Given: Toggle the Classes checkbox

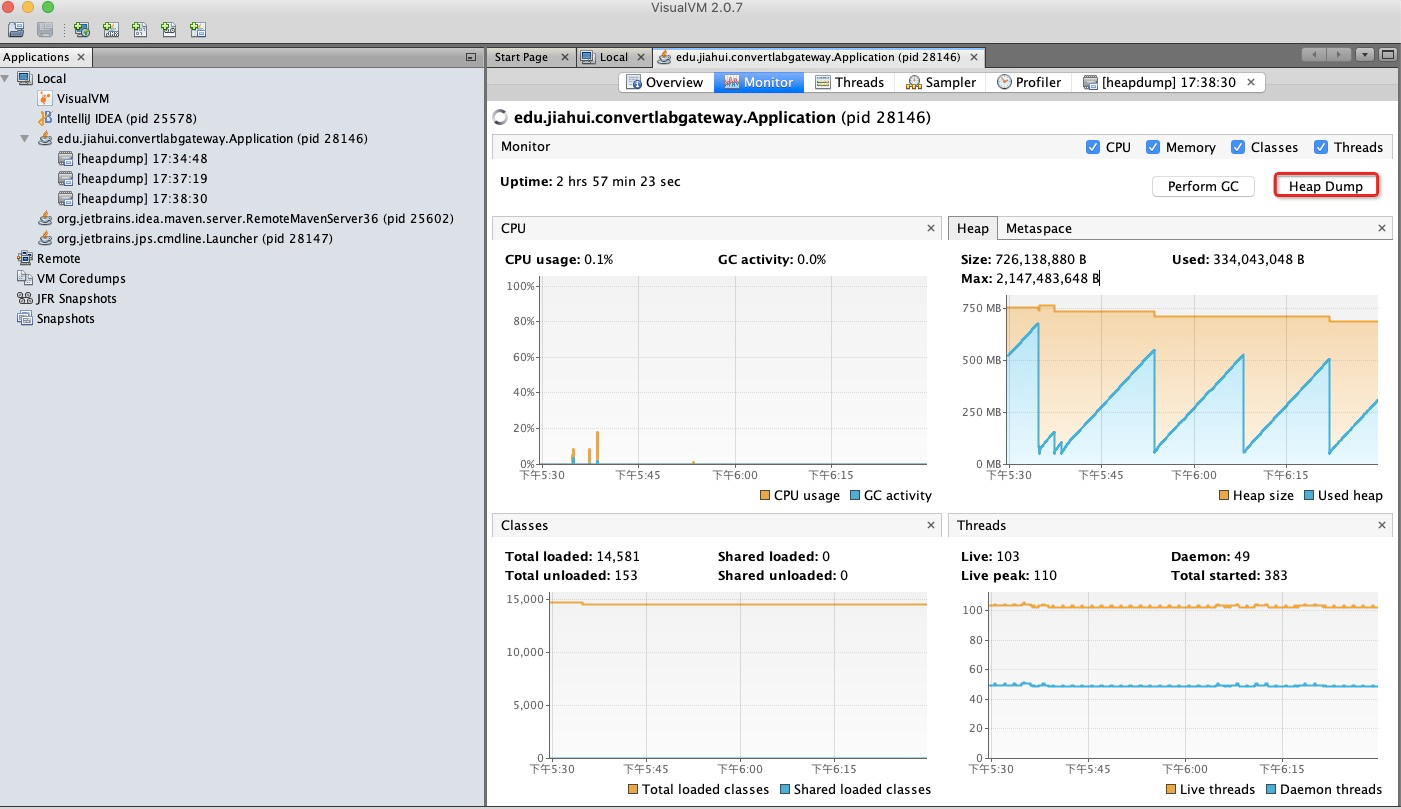Looking at the screenshot, I should [1238, 147].
